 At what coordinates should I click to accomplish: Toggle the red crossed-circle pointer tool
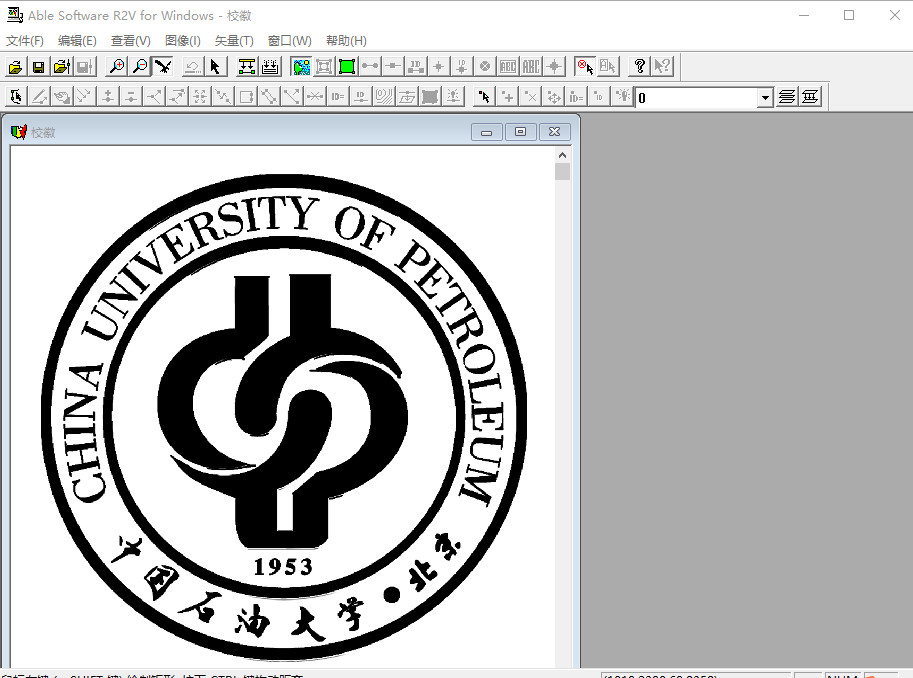[585, 67]
